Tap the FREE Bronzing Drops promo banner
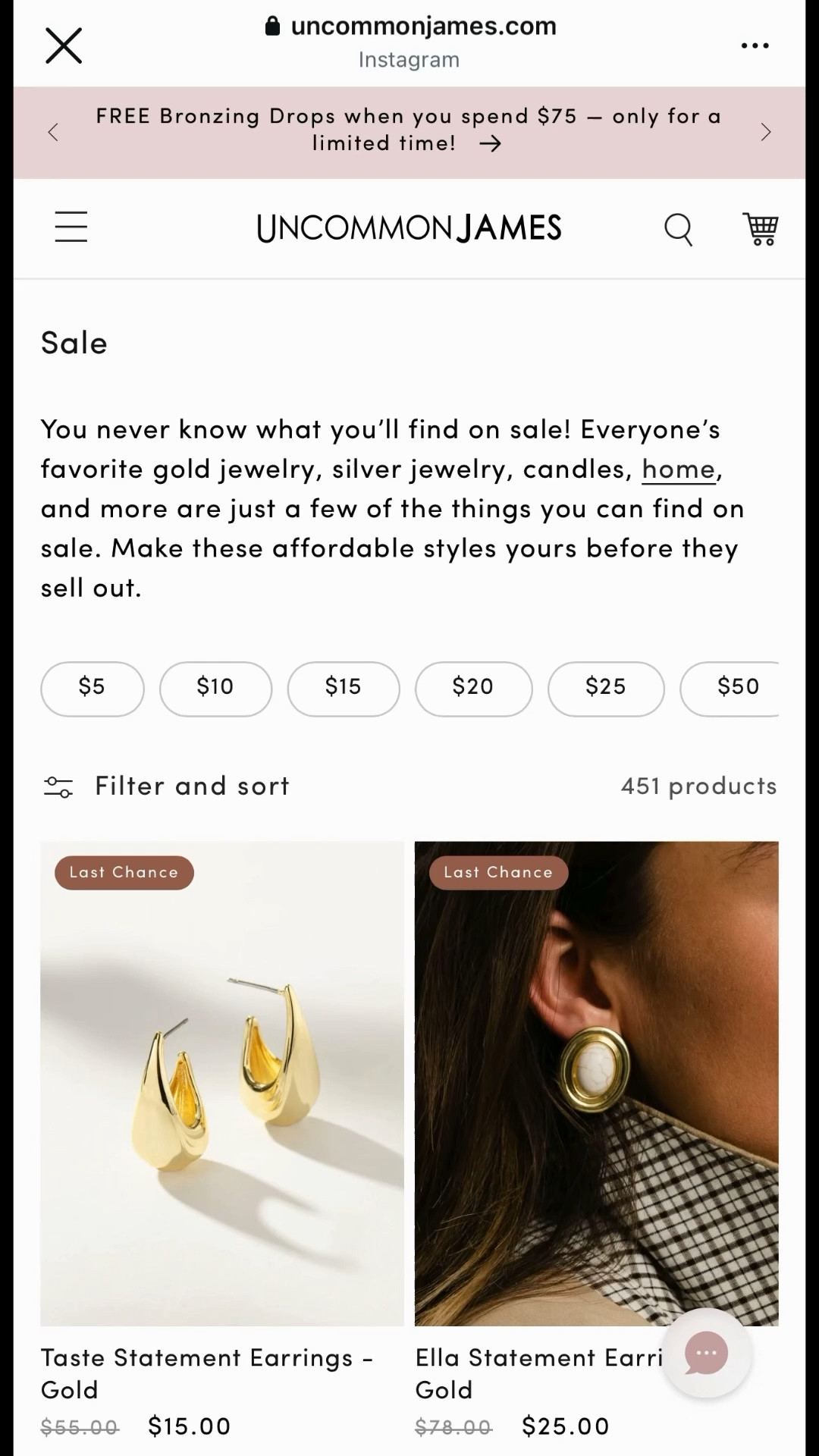The height and width of the screenshot is (1456, 819). pyautogui.click(x=408, y=130)
